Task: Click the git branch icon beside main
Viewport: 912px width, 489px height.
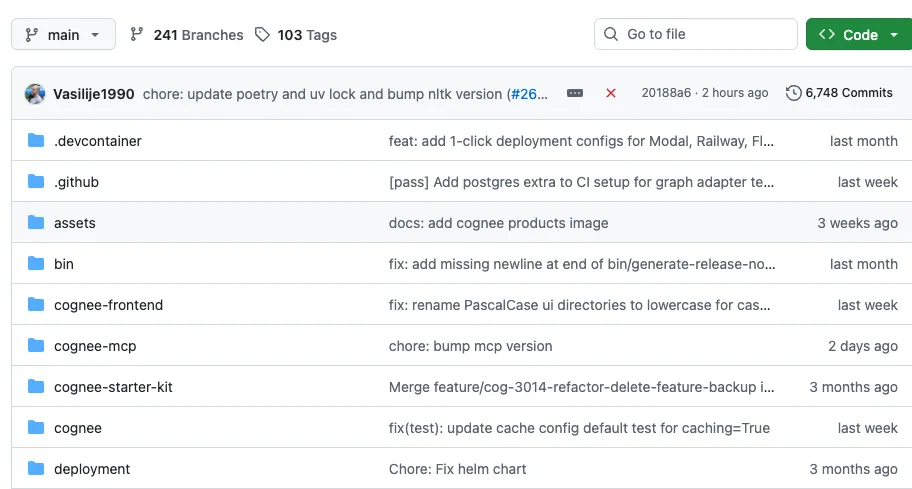Action: [31, 35]
